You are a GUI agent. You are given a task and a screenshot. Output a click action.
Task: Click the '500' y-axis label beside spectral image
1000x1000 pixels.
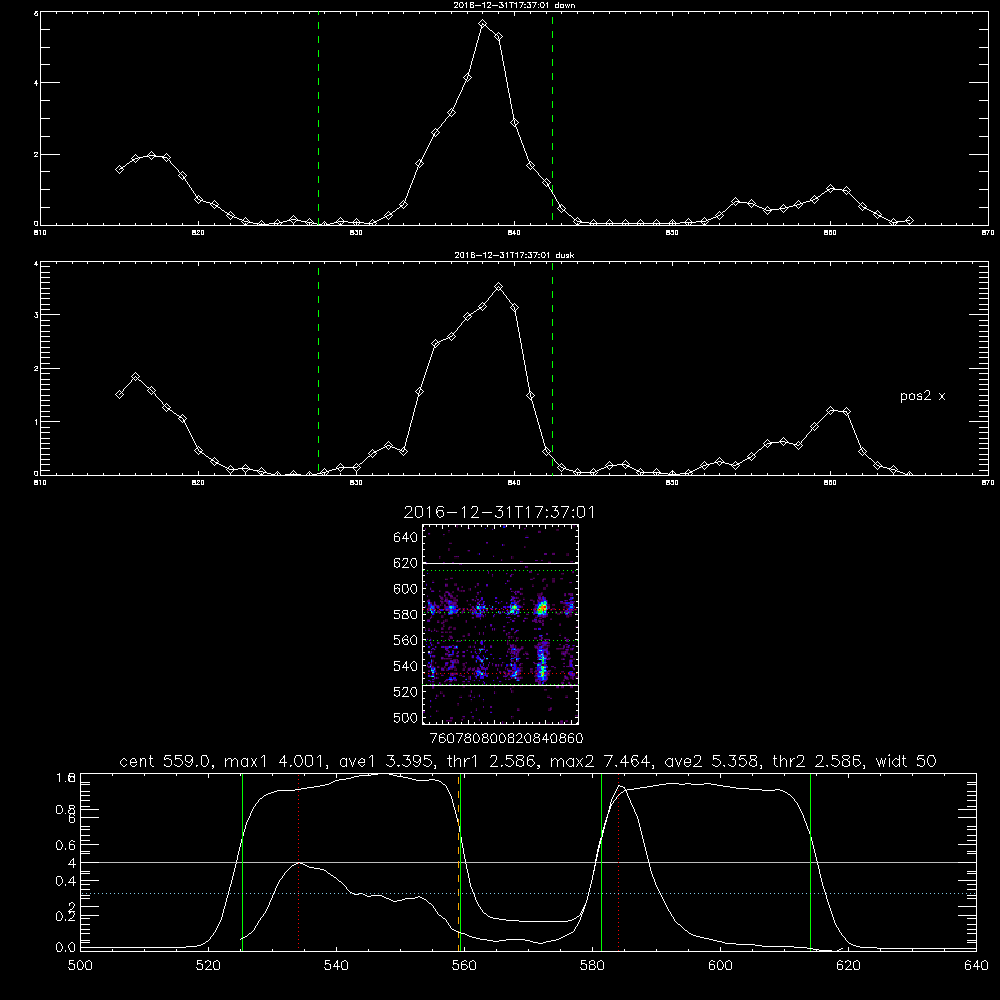click(x=405, y=718)
